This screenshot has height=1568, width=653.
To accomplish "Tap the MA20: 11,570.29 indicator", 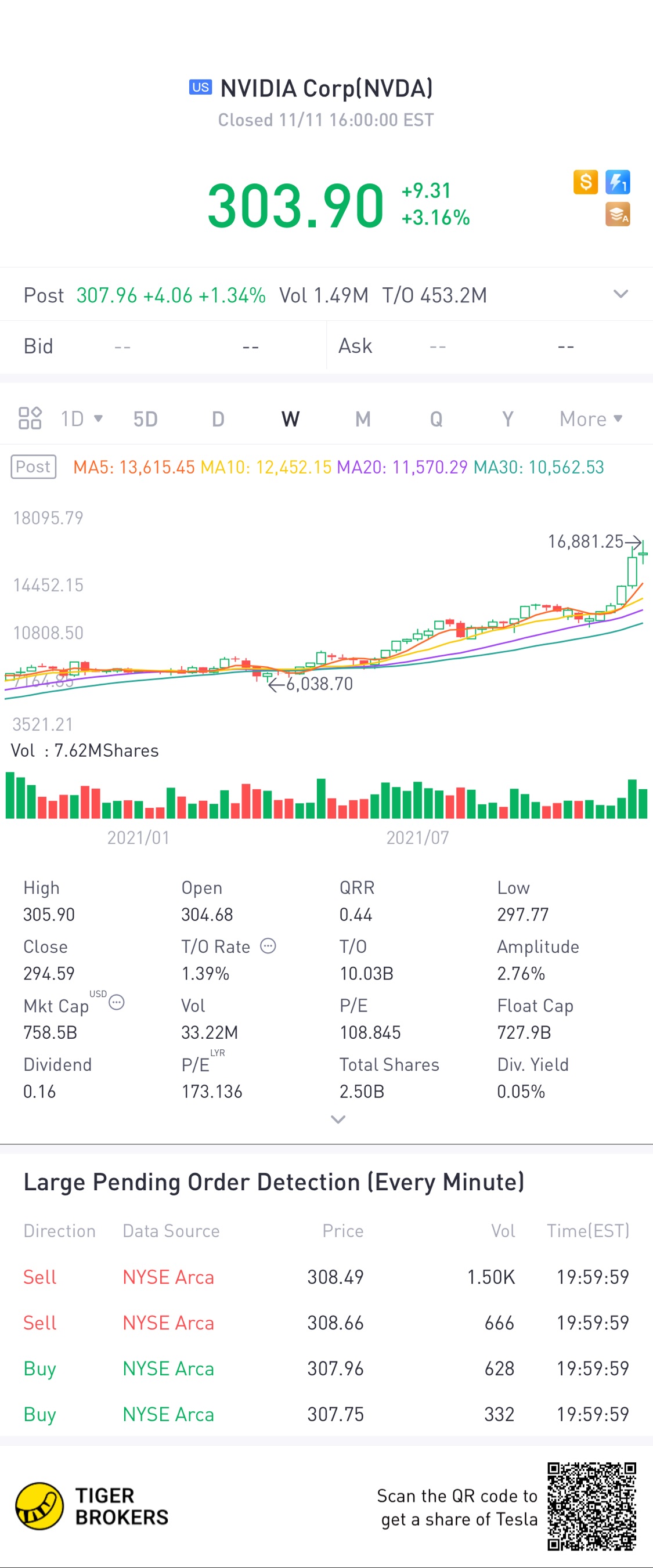I will pos(402,467).
